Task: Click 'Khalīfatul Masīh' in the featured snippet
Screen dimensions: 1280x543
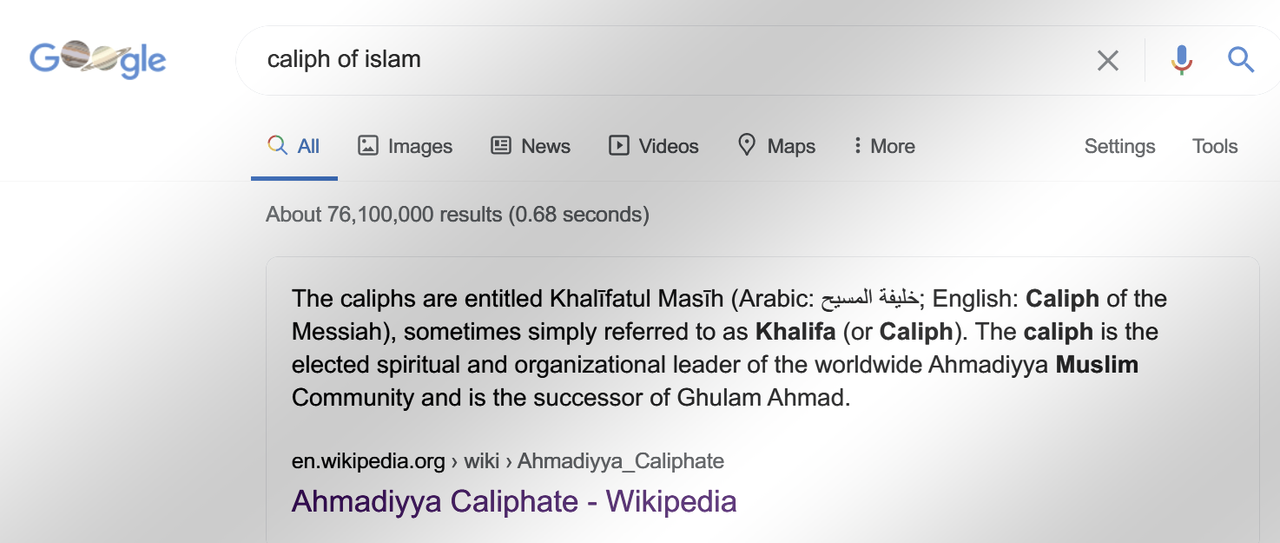Action: pos(636,299)
